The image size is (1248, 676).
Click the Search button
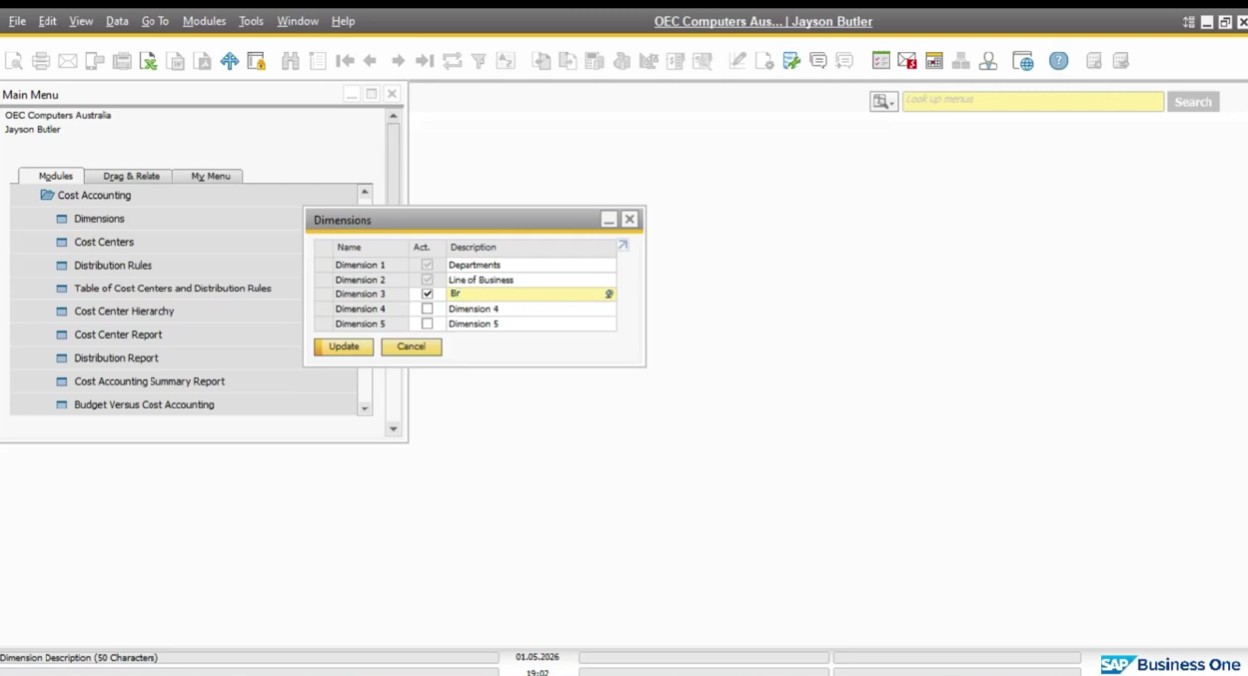pyautogui.click(x=1193, y=102)
